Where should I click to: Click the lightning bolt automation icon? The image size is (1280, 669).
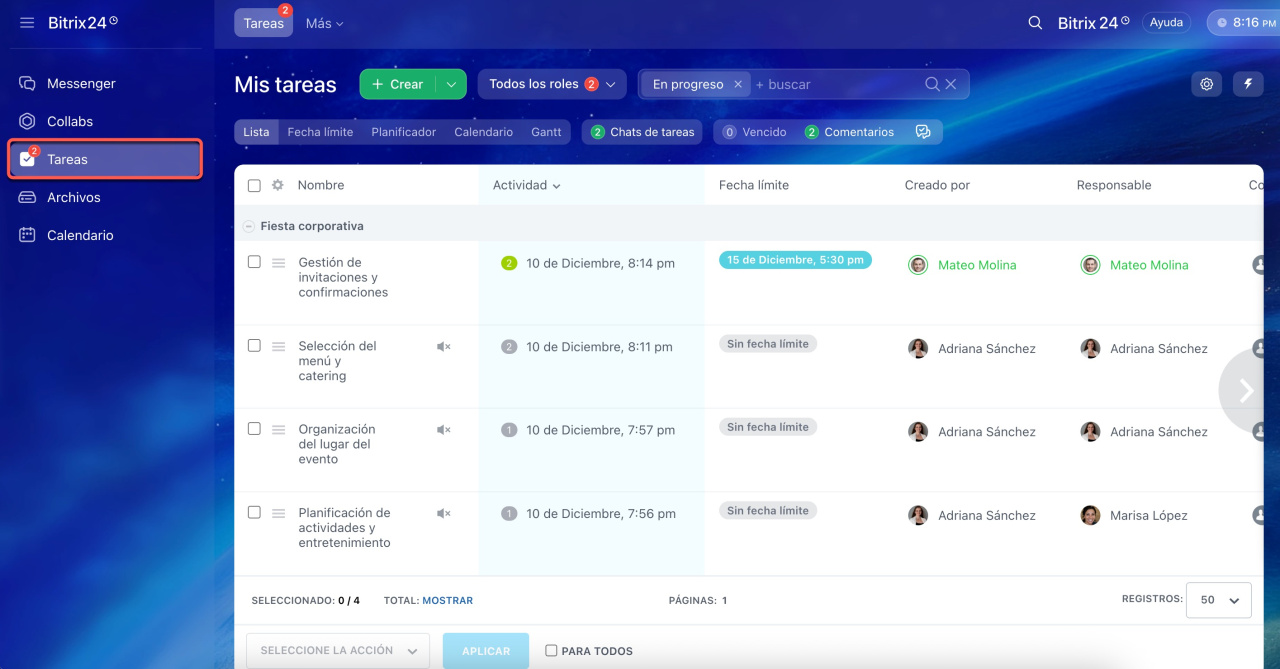tap(1248, 85)
